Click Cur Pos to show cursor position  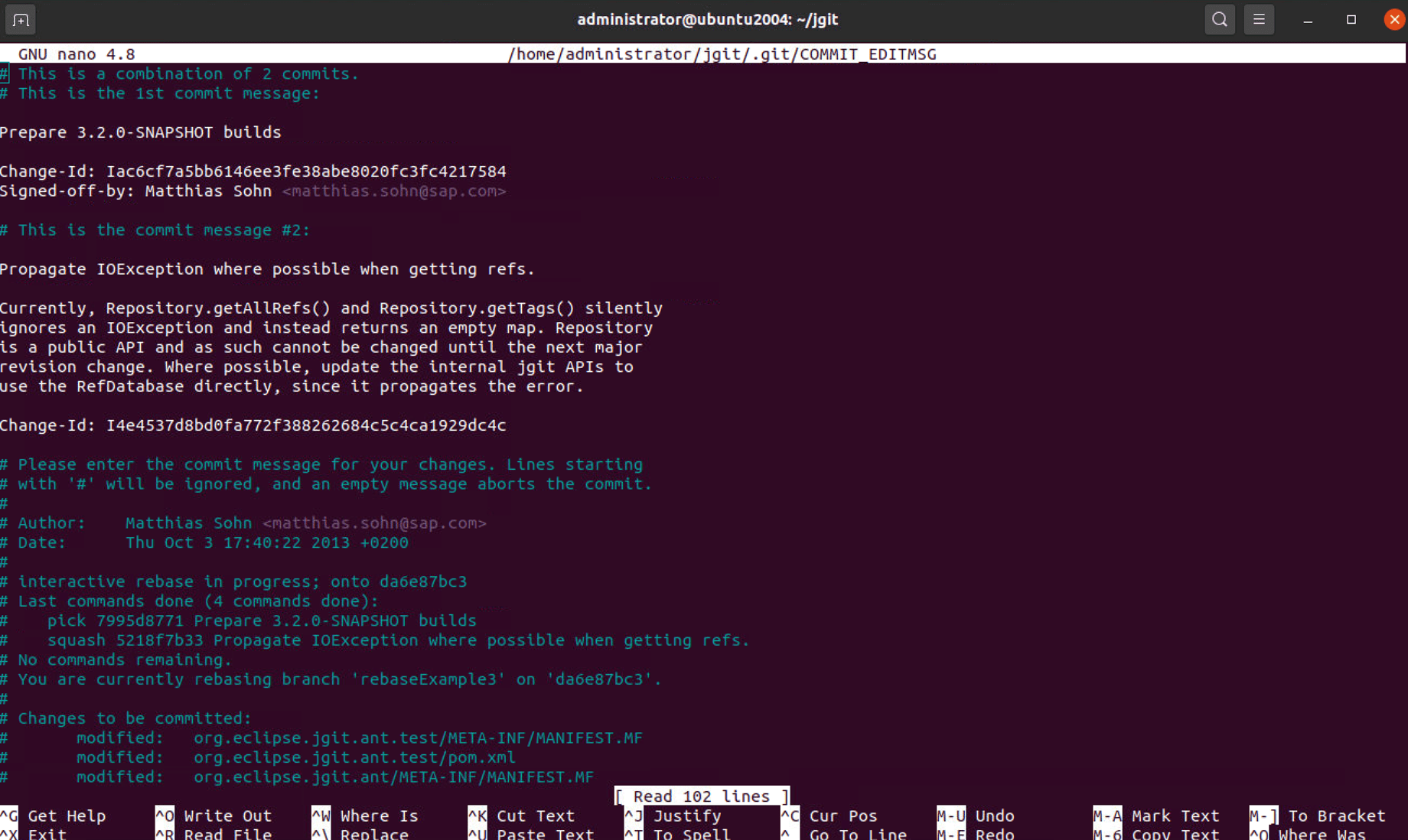point(843,816)
